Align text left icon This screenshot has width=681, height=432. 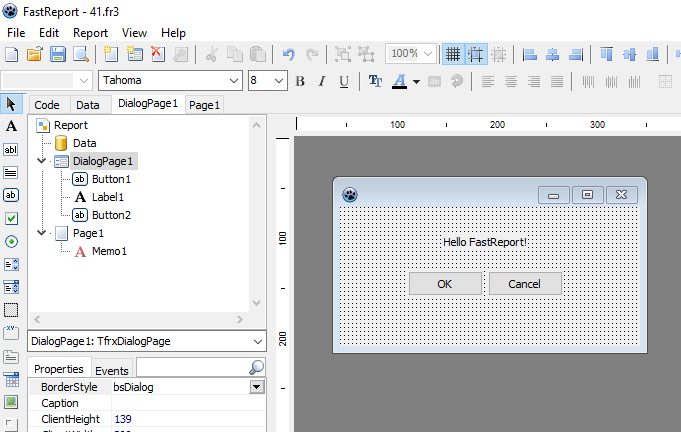pyautogui.click(x=488, y=81)
